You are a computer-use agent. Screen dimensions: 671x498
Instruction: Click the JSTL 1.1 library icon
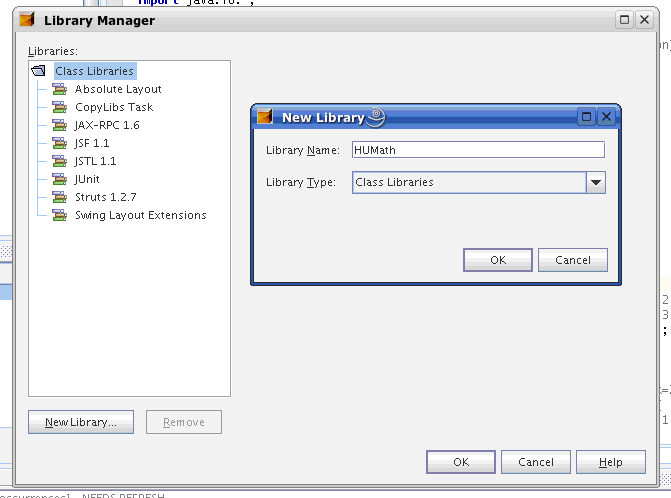59,161
